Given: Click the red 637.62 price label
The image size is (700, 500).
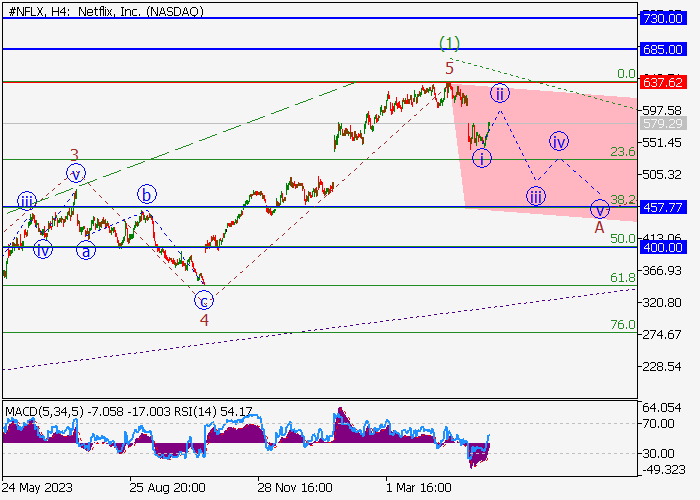Looking at the screenshot, I should (x=662, y=82).
